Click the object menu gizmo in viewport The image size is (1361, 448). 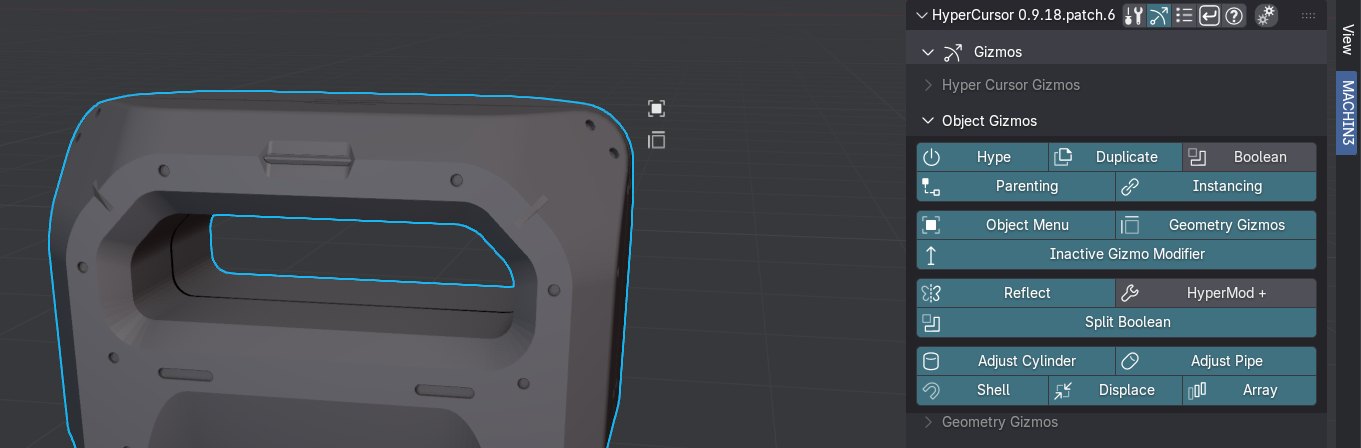(x=656, y=109)
